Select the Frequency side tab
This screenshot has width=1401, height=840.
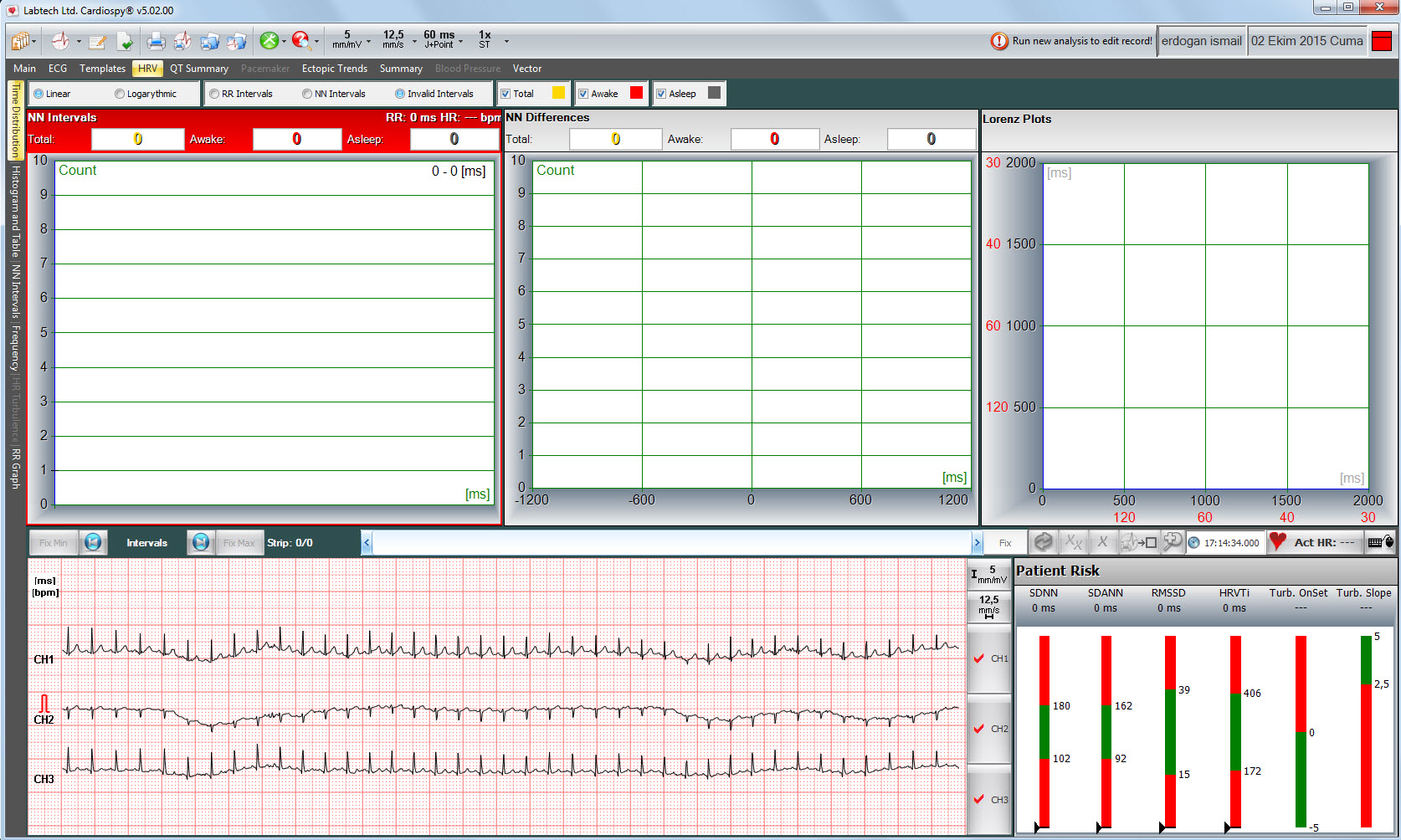click(15, 348)
